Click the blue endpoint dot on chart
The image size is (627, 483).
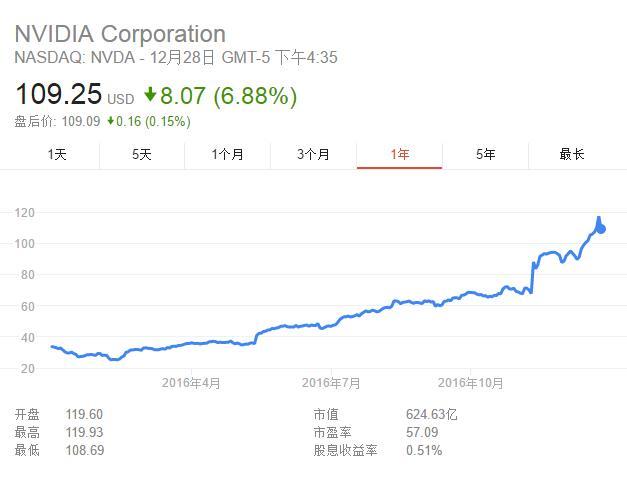[x=600, y=229]
